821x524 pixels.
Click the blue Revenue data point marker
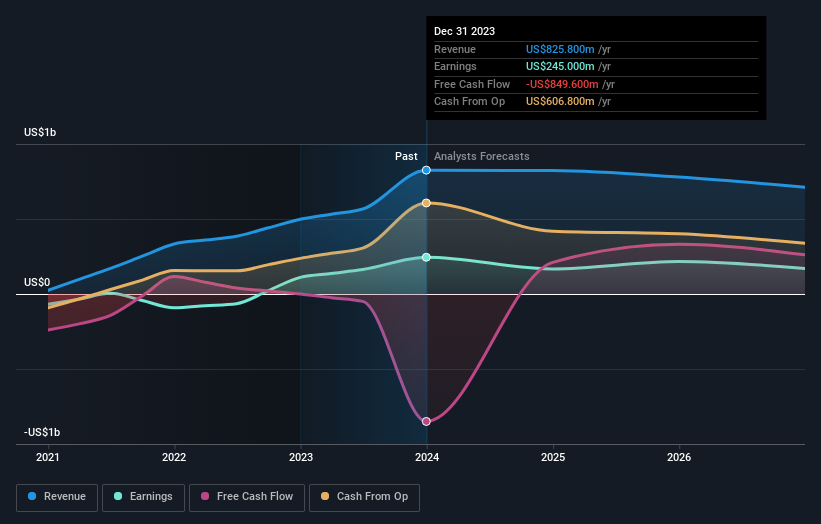pyautogui.click(x=426, y=170)
